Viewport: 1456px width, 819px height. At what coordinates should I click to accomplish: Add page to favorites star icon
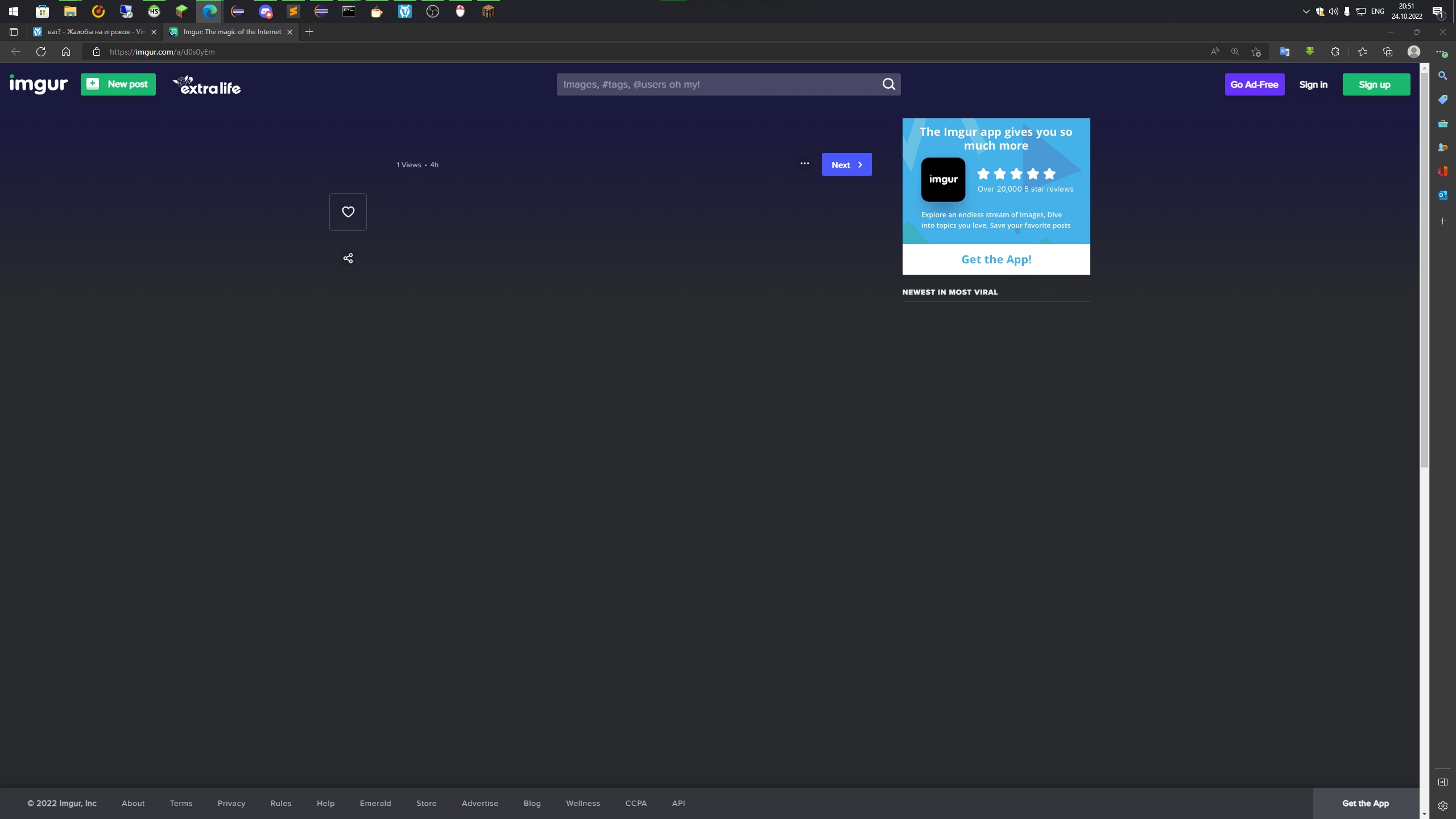pos(1256,52)
